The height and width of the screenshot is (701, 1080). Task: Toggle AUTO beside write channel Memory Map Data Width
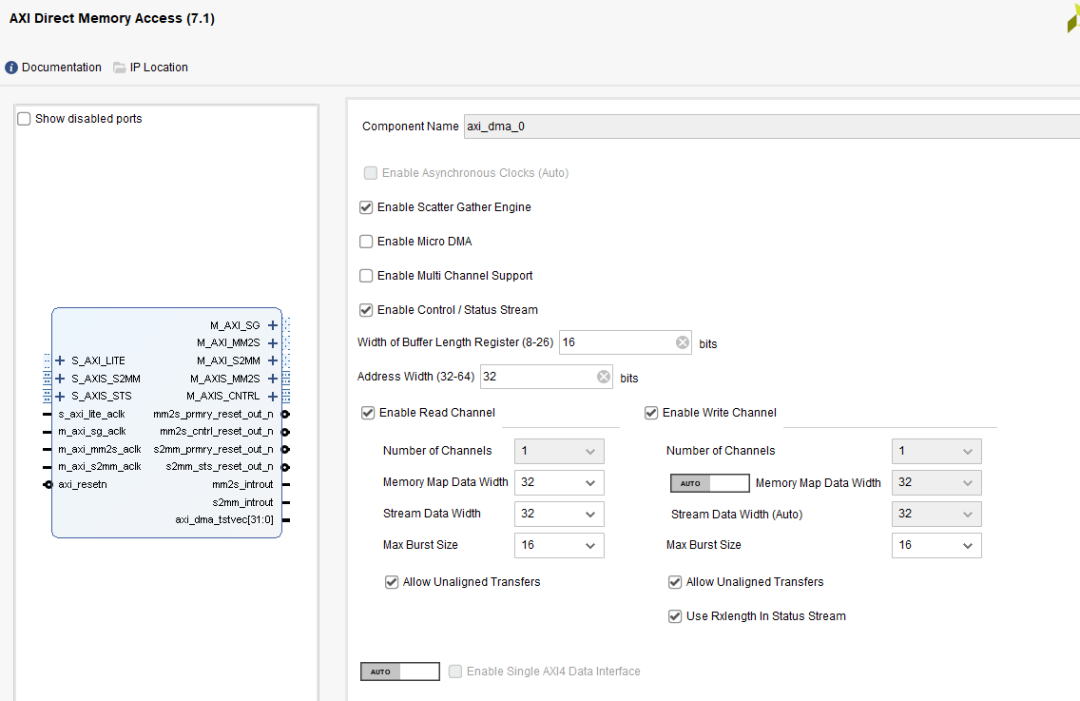click(x=710, y=482)
